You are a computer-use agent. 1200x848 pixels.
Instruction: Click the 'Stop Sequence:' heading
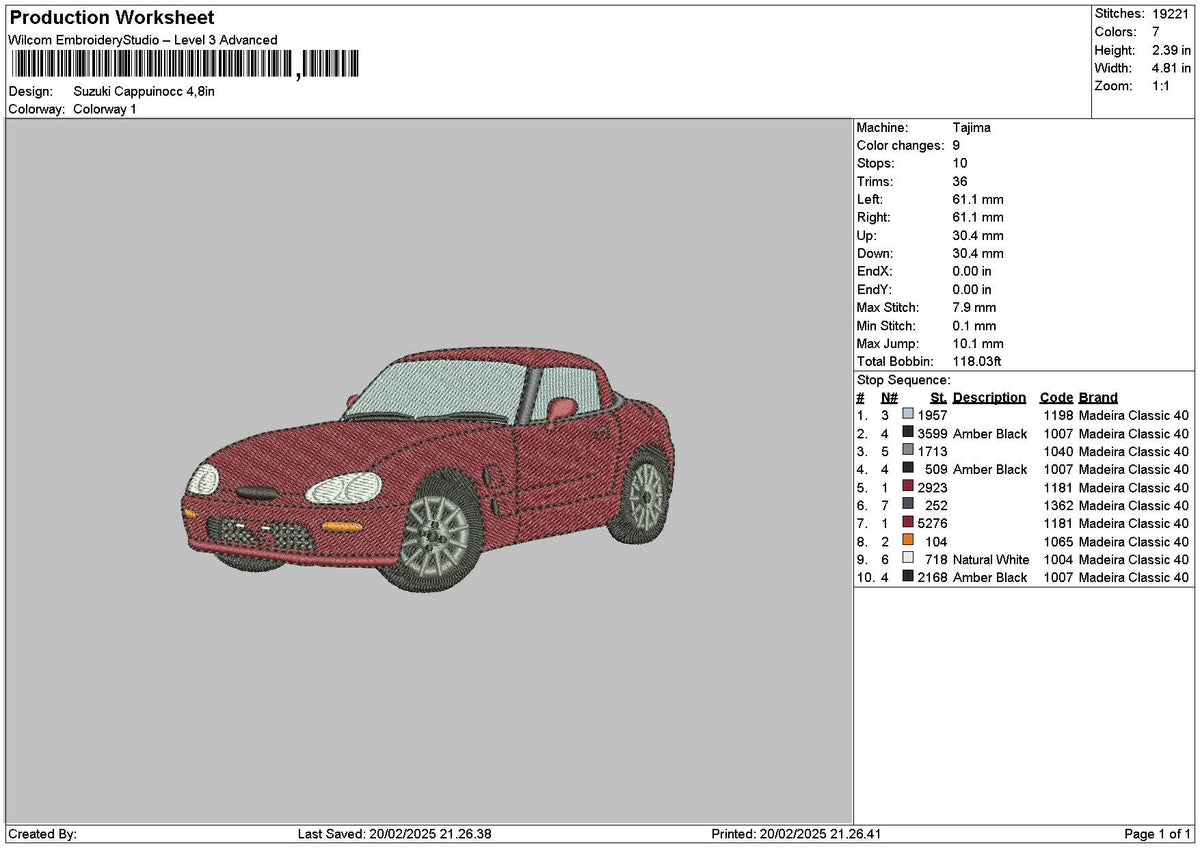904,381
